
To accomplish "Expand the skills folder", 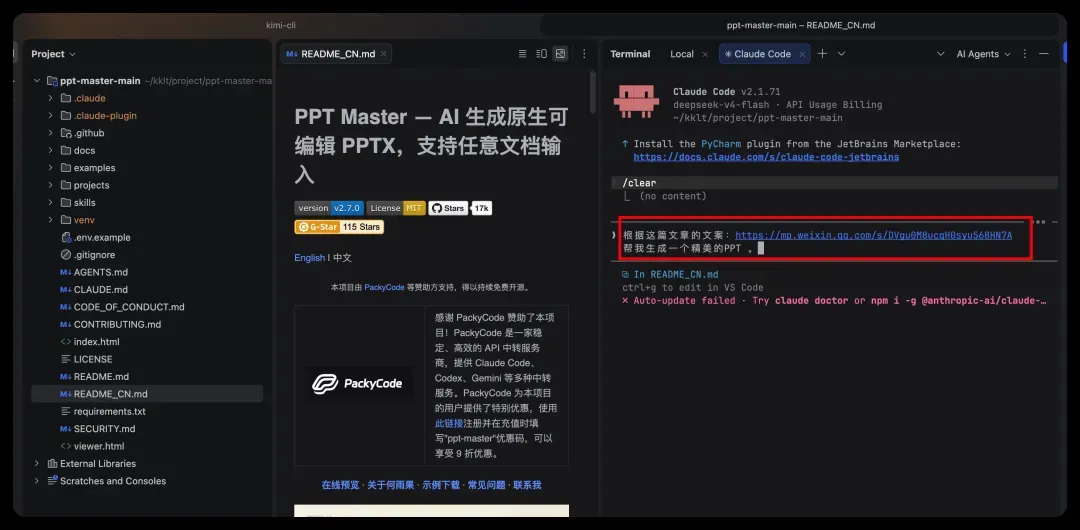I will 50,203.
